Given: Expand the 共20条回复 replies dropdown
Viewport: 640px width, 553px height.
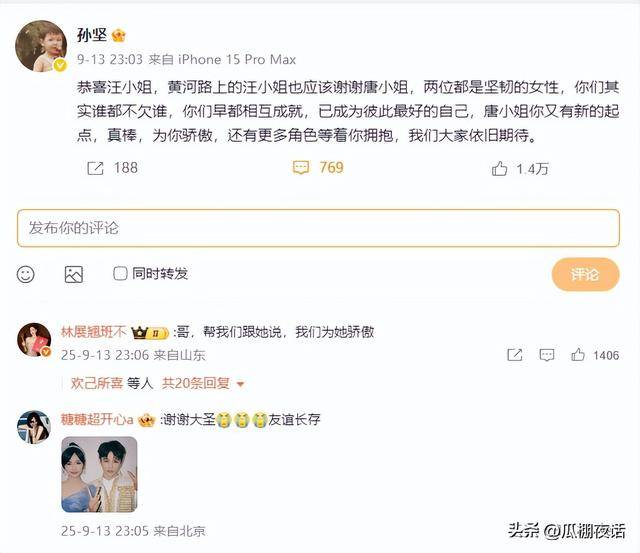Looking at the screenshot, I should [x=203, y=383].
